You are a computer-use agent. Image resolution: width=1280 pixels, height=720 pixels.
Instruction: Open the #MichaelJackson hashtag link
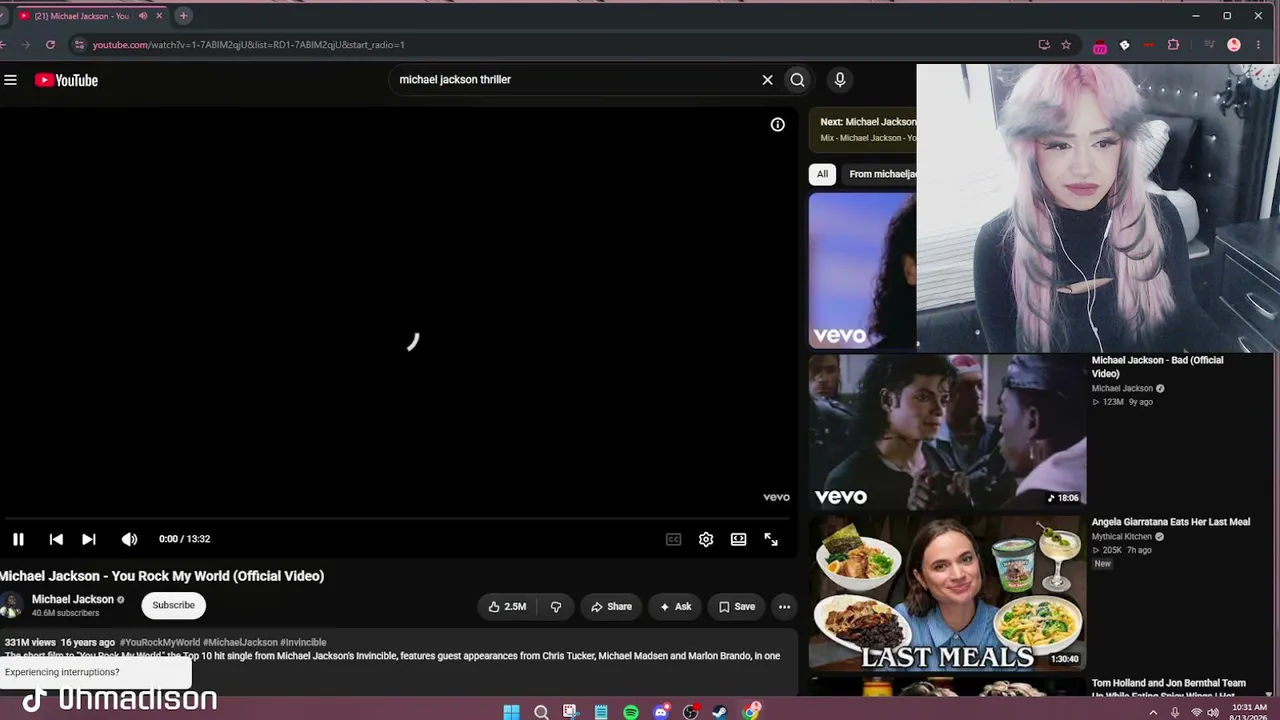[x=240, y=642]
